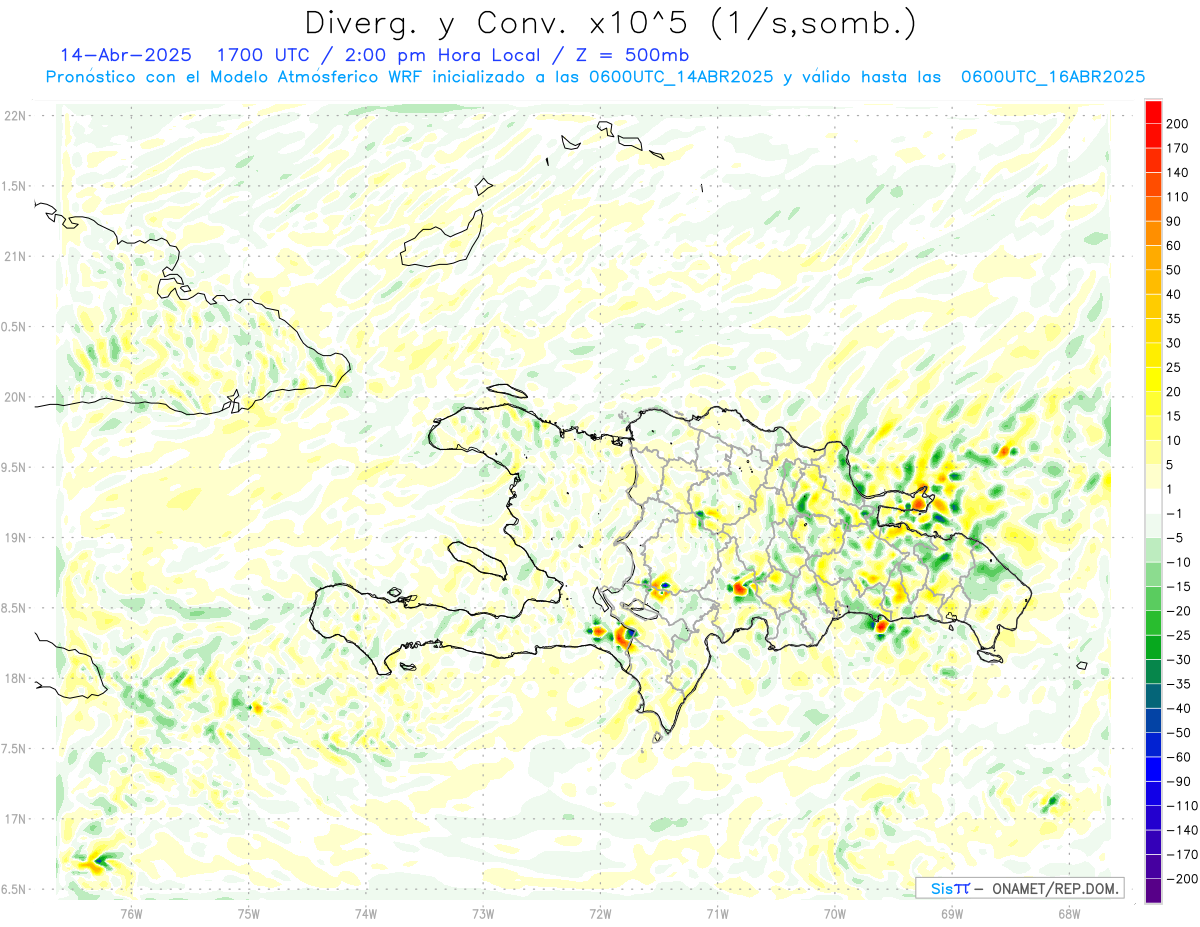Click the '20N' latitude label
Viewport: 1200px width, 927px height.
pos(15,397)
